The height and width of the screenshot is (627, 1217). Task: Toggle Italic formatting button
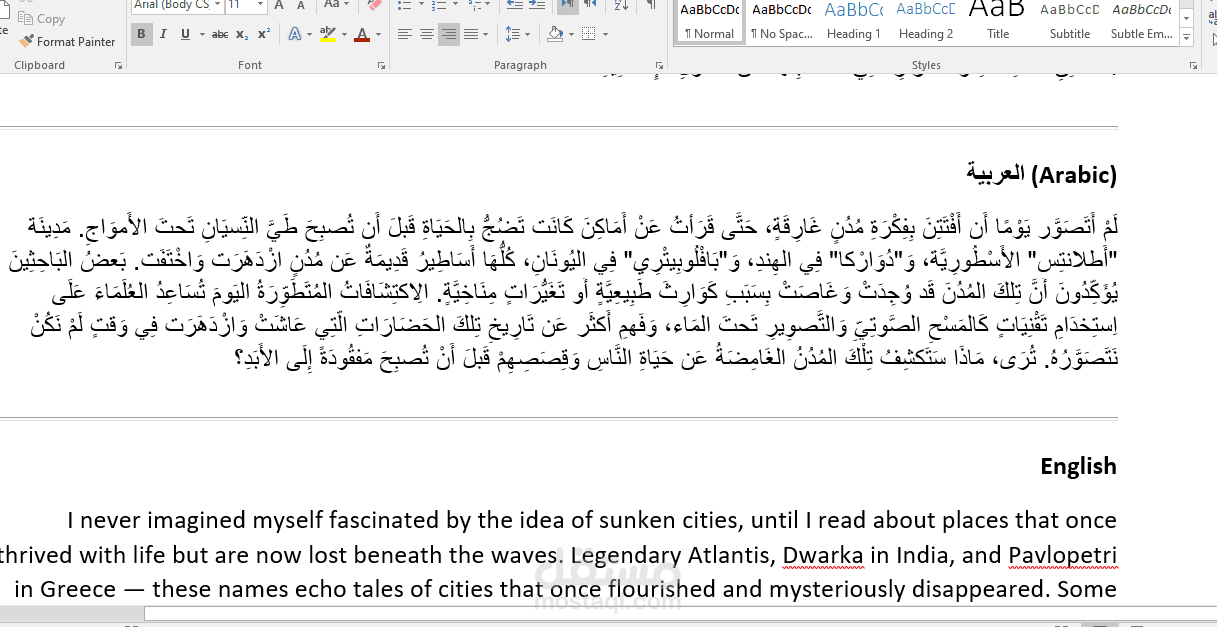[x=163, y=34]
